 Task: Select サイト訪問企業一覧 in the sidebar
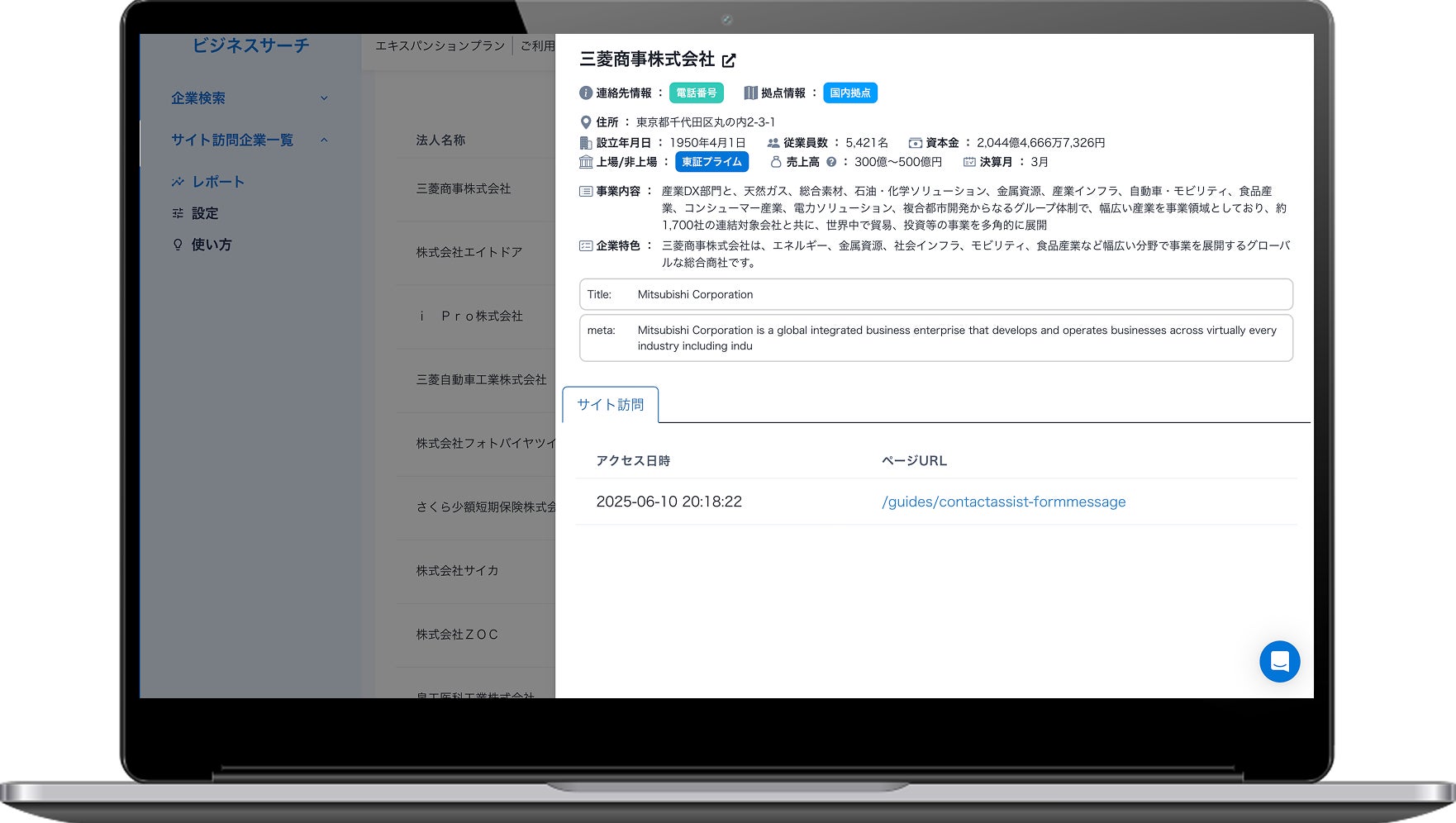232,140
